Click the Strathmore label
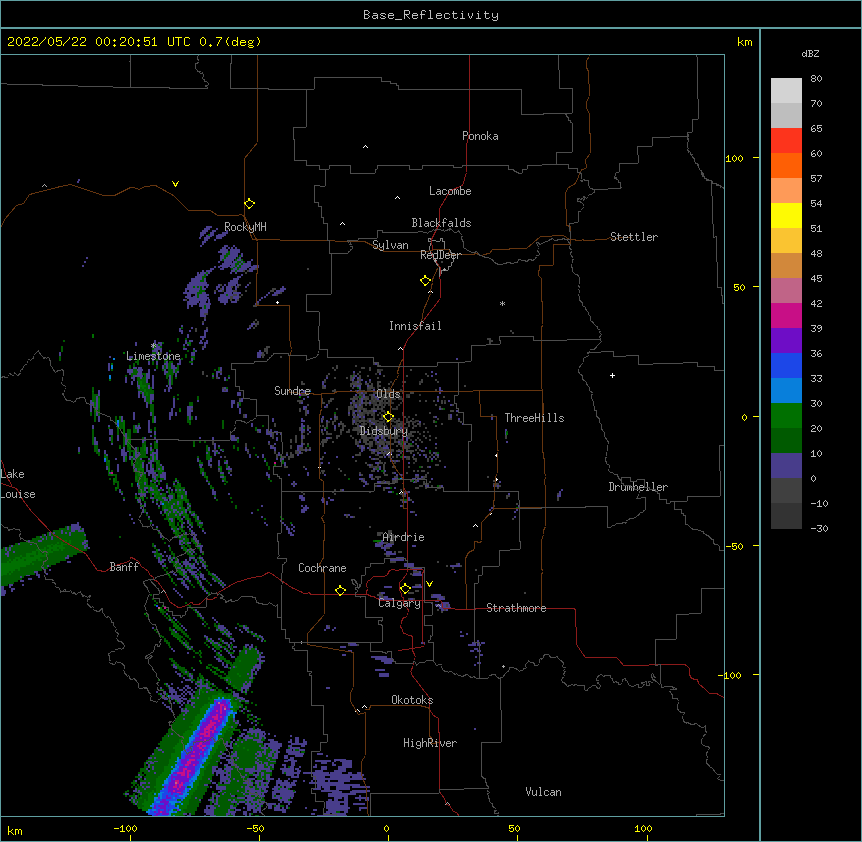The image size is (862, 842). [x=516, y=608]
